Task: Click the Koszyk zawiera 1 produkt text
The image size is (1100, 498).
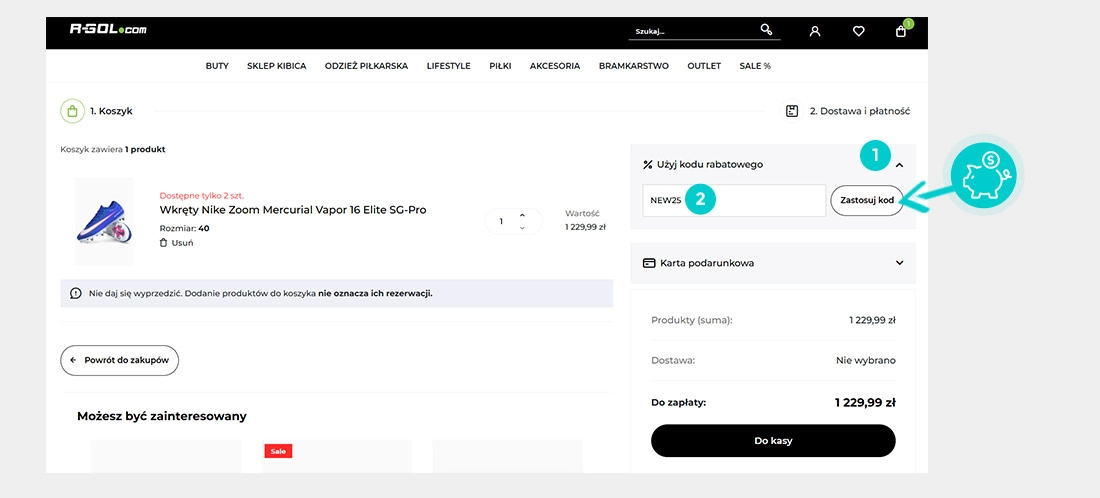Action: (113, 149)
